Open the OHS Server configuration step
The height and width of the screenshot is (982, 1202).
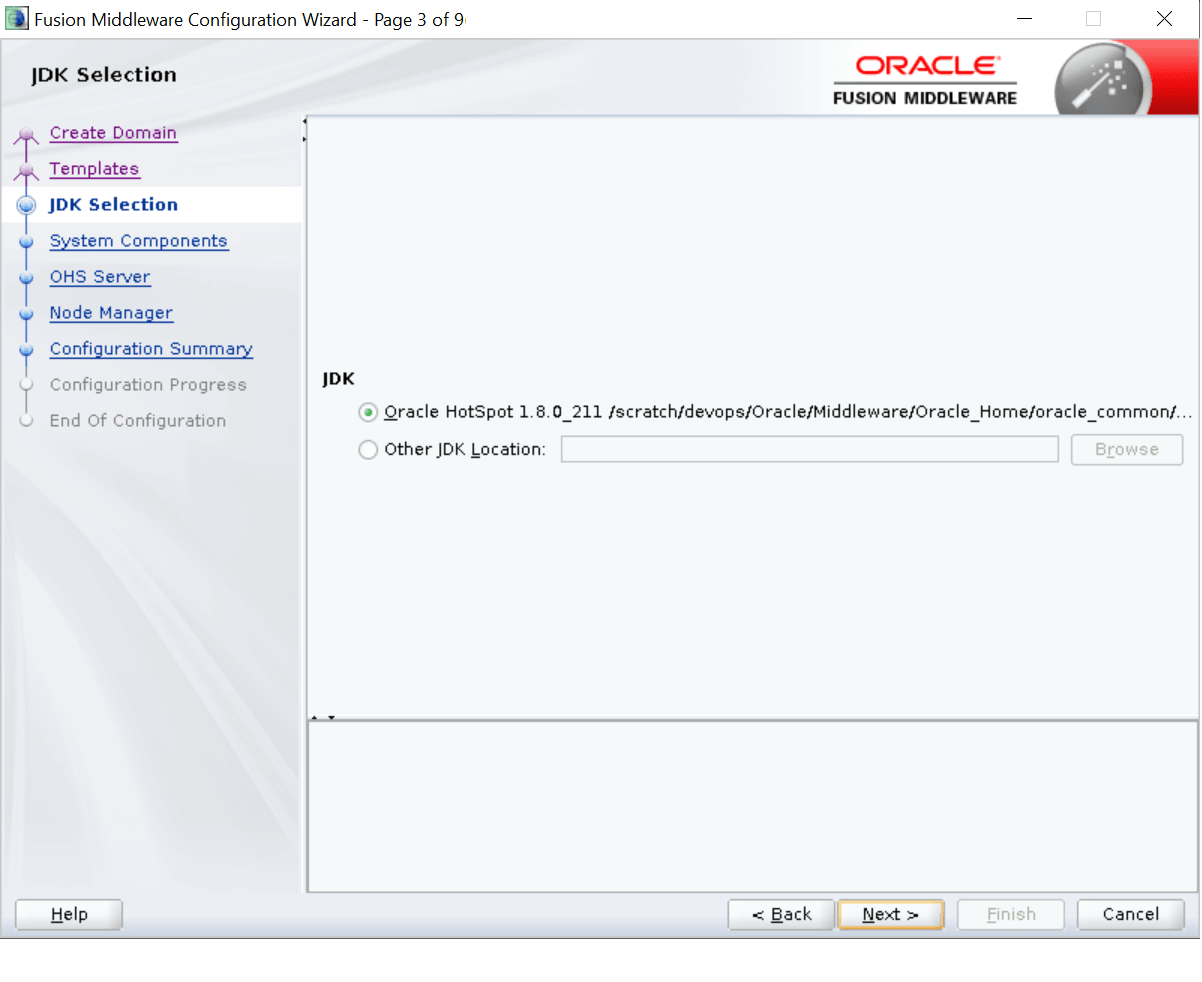pos(100,277)
